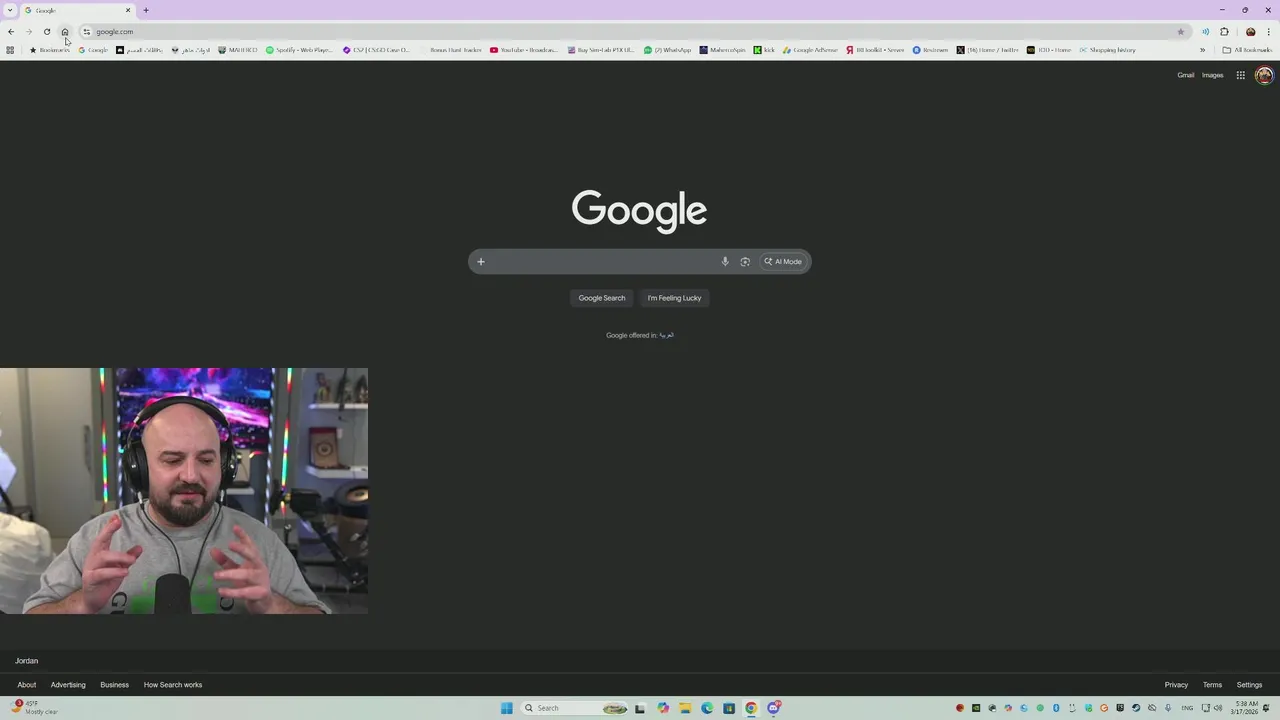Open the Discord-like app with notification badge
This screenshot has height=720, width=1280.
774,708
